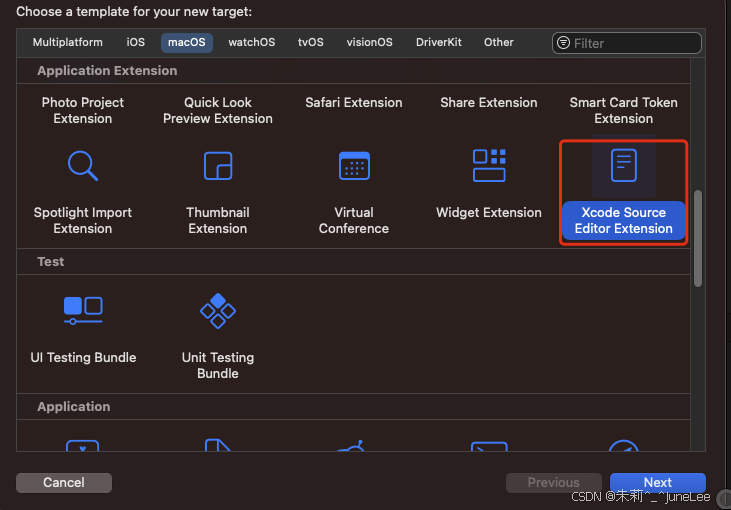Viewport: 731px width, 510px height.
Task: Click the Virtual Conference label
Action: 354,221
